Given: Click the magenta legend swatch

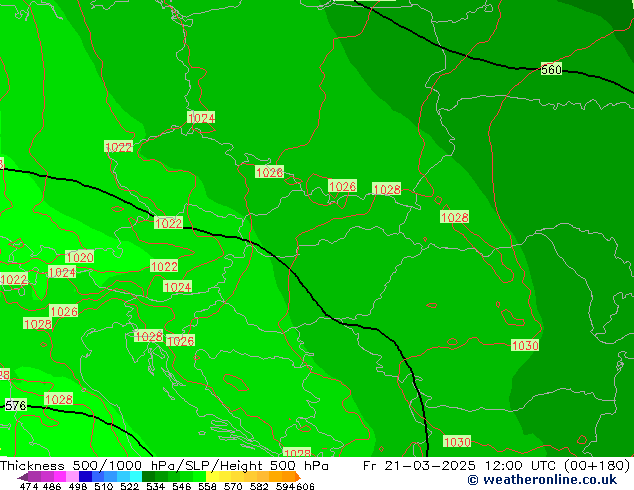Looking at the screenshot, I should point(60,477).
